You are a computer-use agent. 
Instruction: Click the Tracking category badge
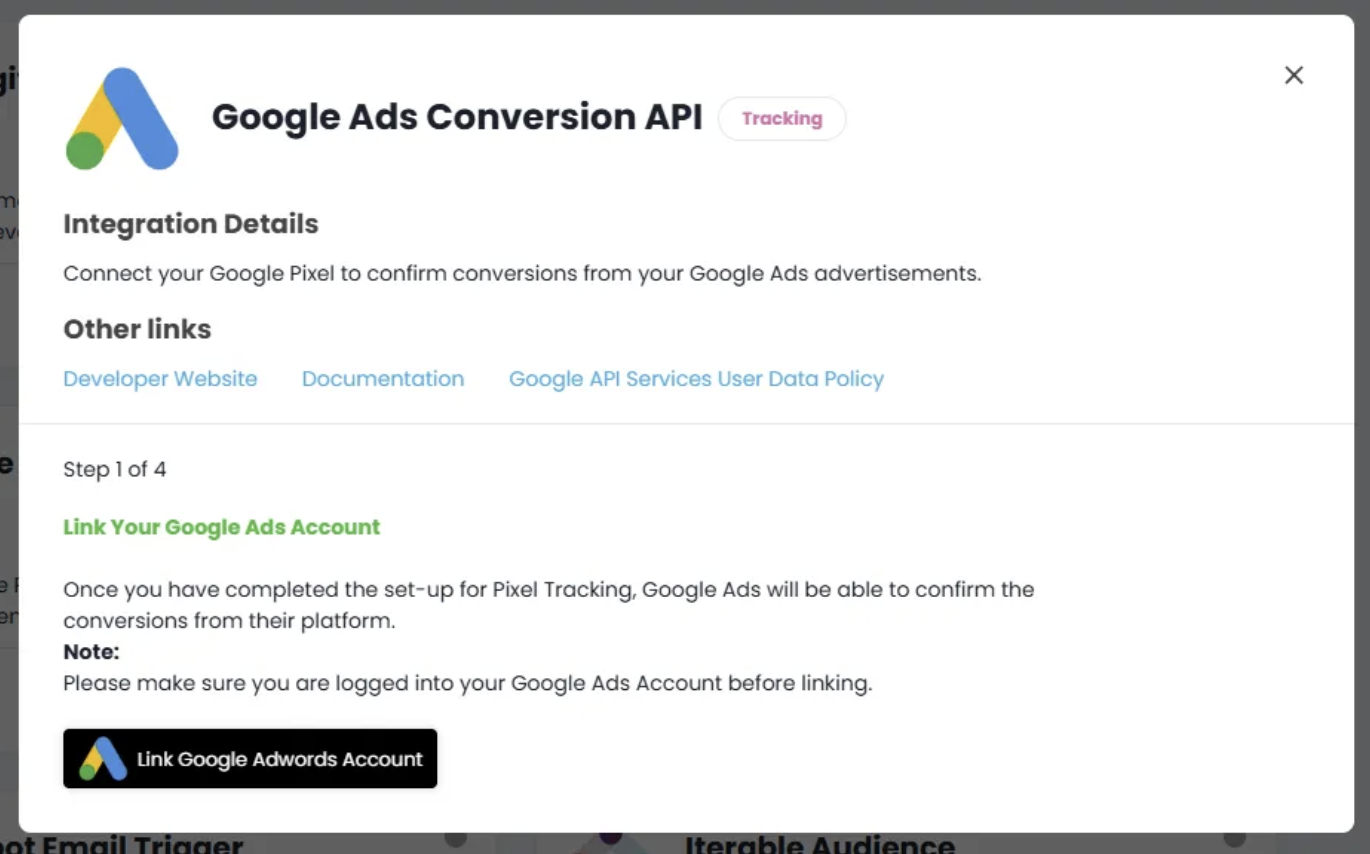click(x=781, y=118)
